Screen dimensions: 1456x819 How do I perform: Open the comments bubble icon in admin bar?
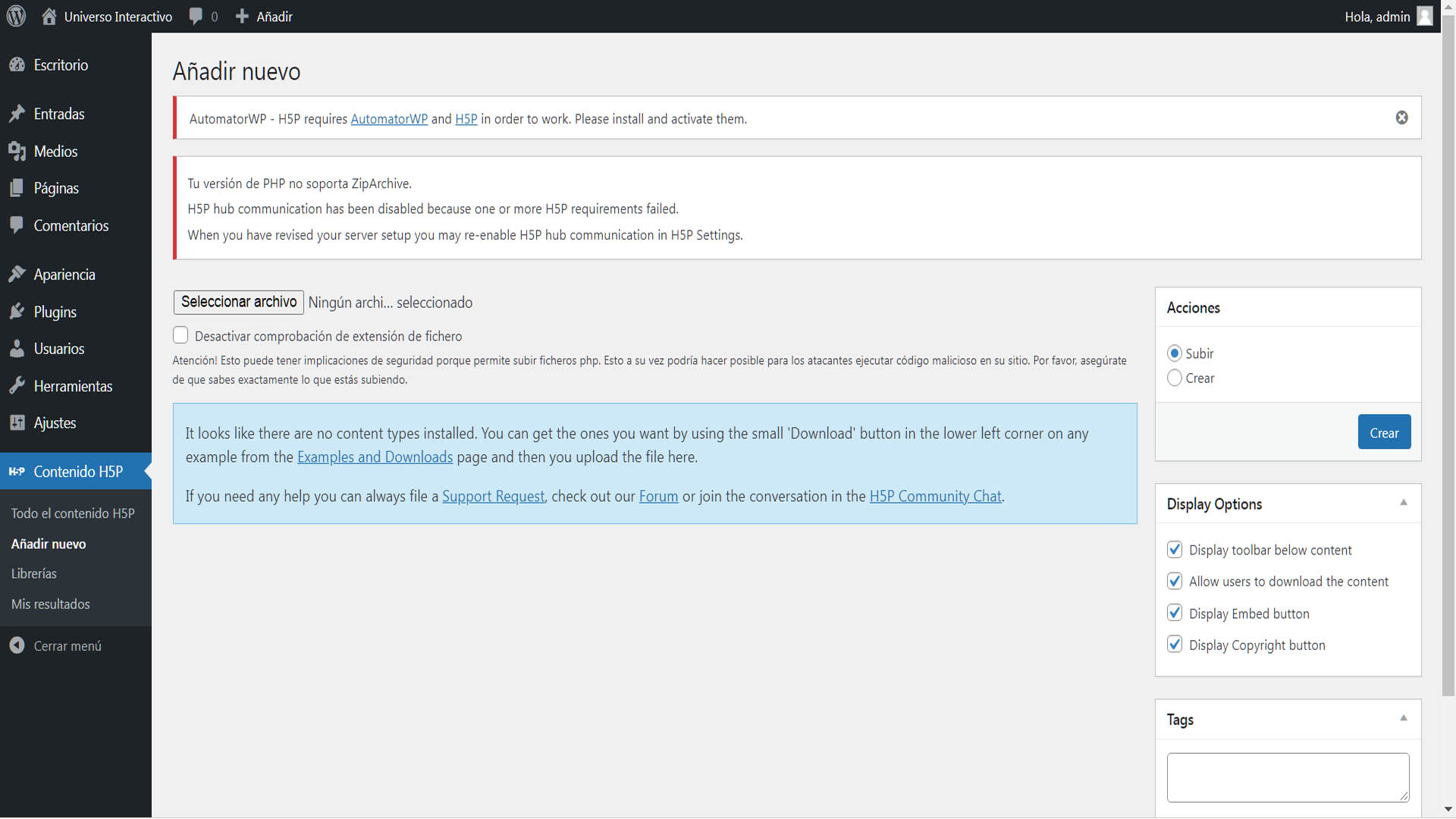196,16
